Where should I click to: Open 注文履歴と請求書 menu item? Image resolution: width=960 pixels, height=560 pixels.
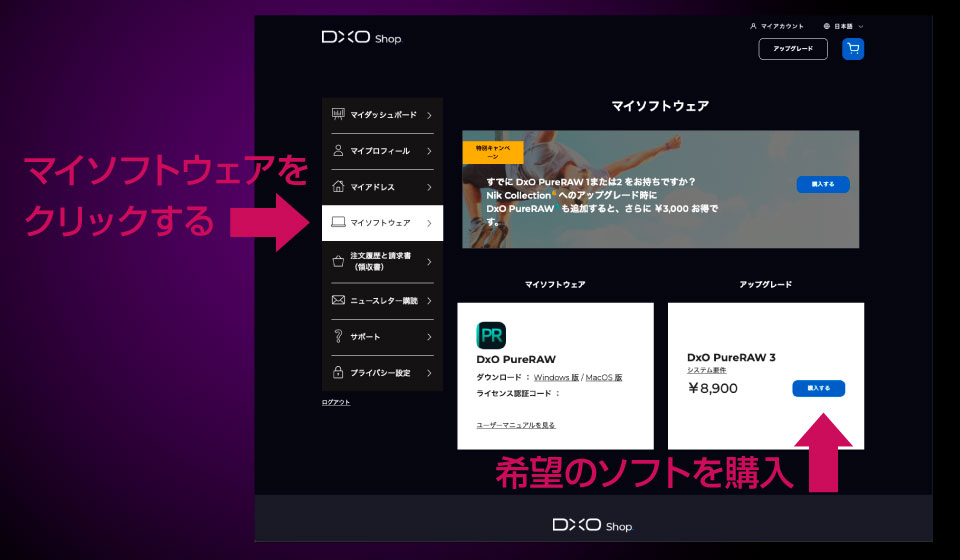(x=382, y=262)
